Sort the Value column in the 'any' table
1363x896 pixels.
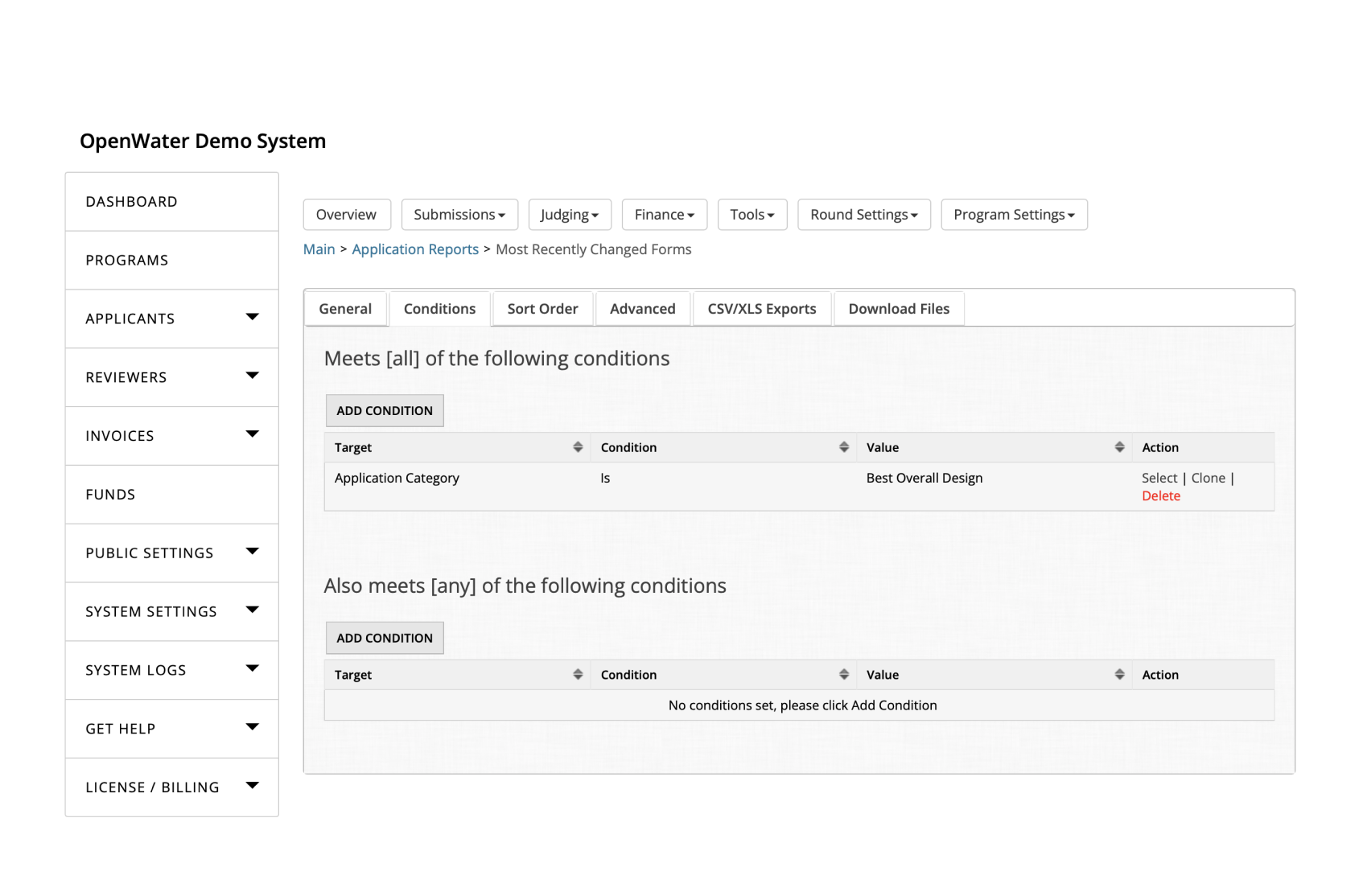(x=1119, y=674)
